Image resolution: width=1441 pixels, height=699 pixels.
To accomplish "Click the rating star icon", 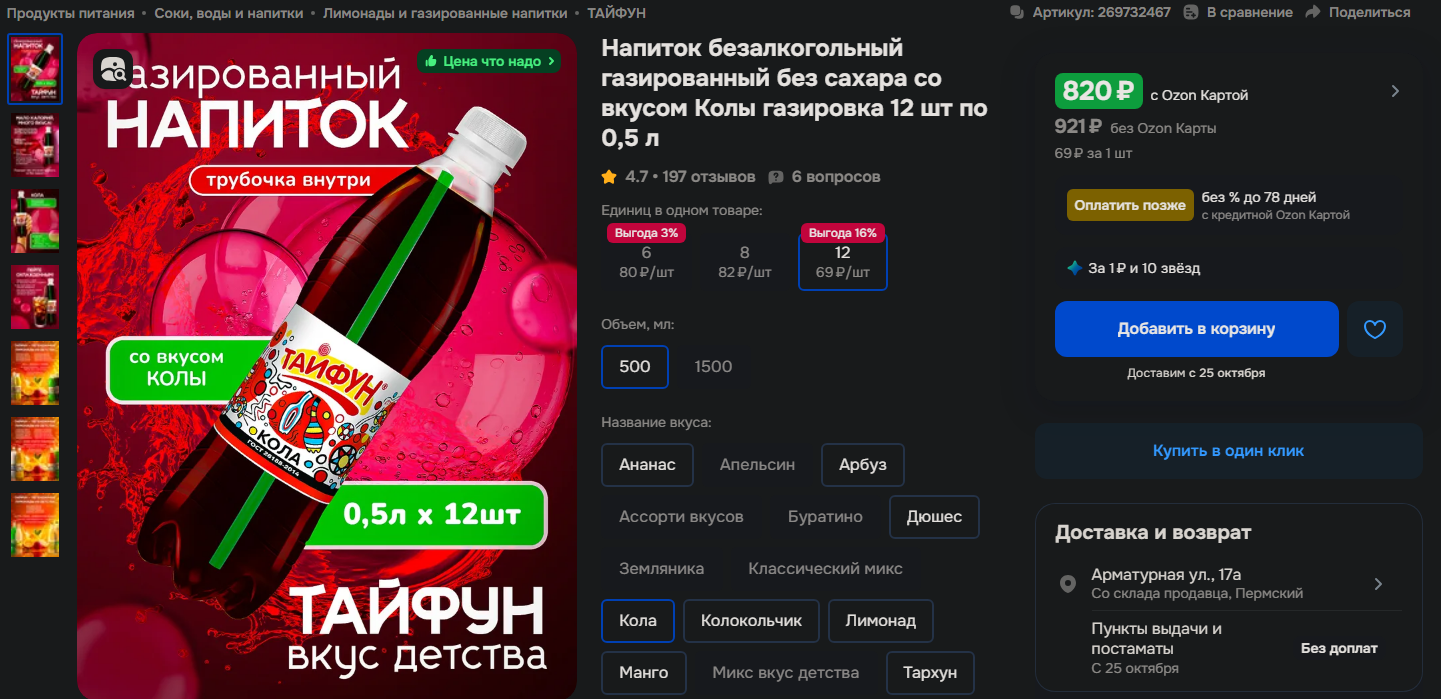I will coord(609,177).
